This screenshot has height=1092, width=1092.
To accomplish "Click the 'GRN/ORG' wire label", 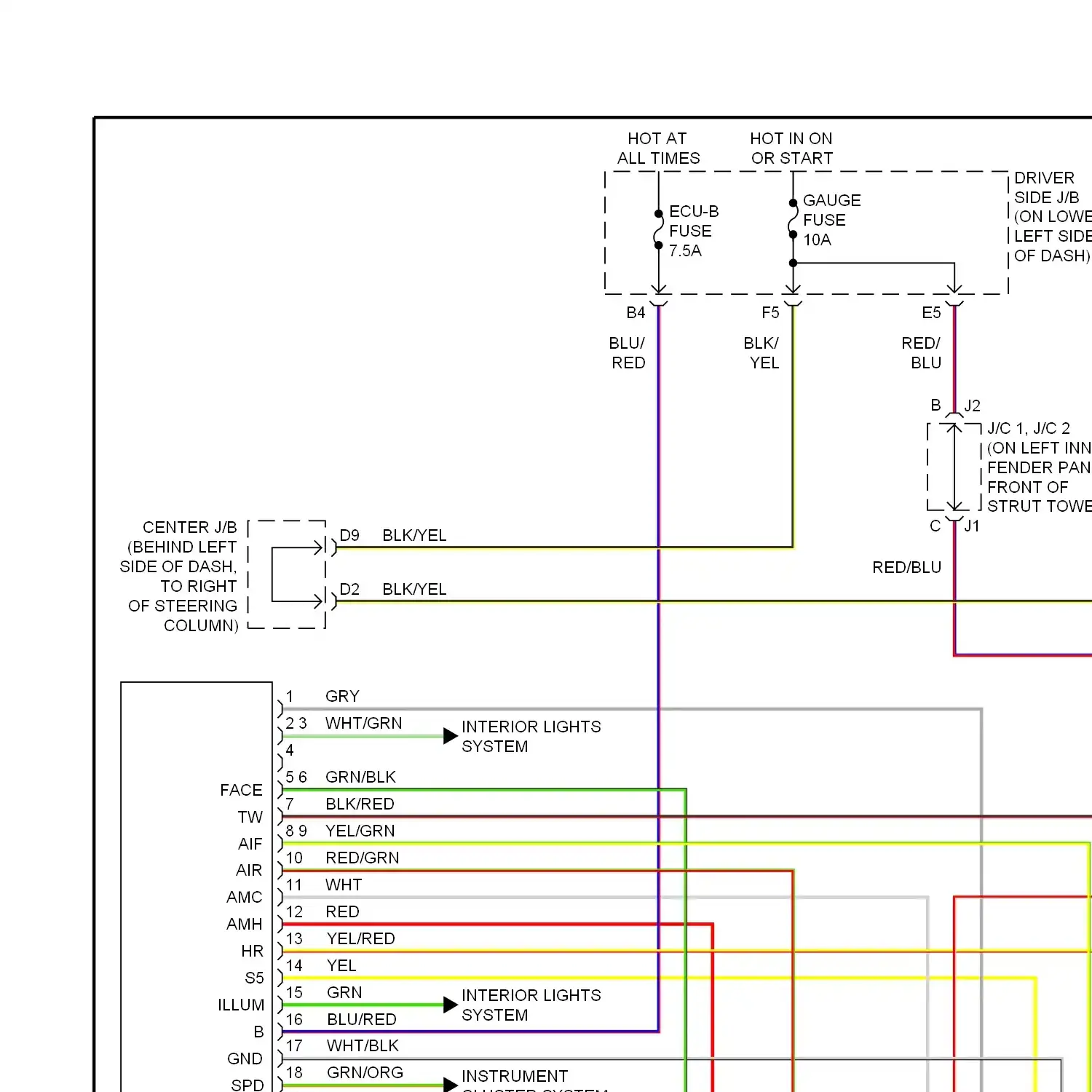I will (365, 1073).
